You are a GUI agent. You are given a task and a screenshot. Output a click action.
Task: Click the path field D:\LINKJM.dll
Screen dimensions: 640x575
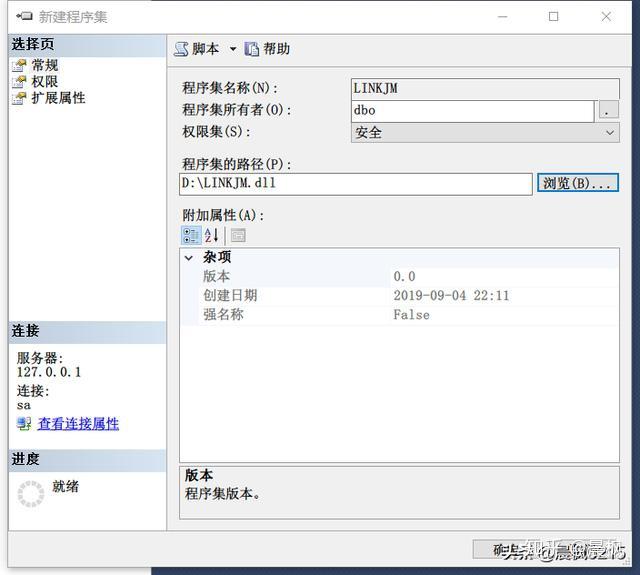point(356,184)
